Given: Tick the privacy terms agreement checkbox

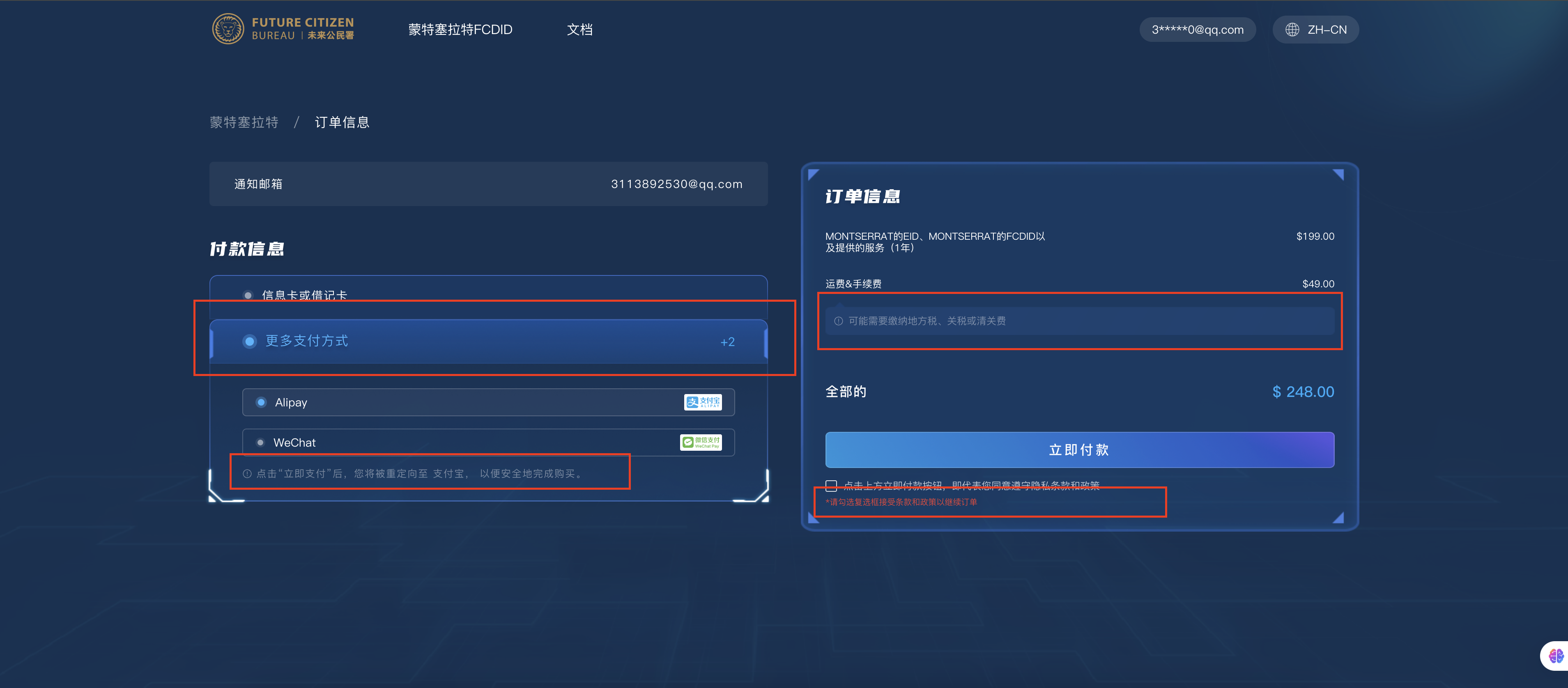Looking at the screenshot, I should point(831,486).
